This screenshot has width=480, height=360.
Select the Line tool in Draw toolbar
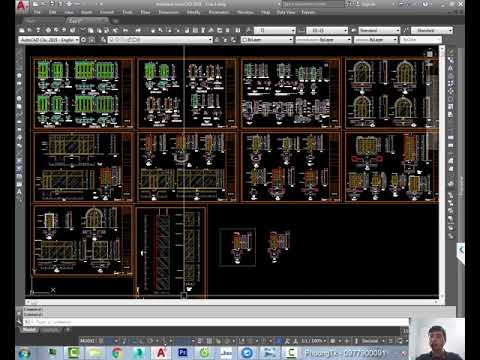19,53
